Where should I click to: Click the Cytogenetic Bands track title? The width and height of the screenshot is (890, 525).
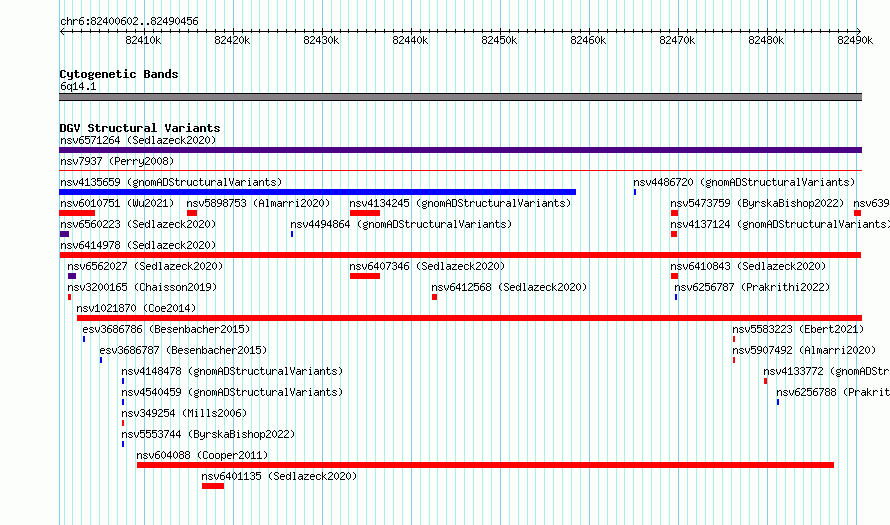[x=119, y=74]
